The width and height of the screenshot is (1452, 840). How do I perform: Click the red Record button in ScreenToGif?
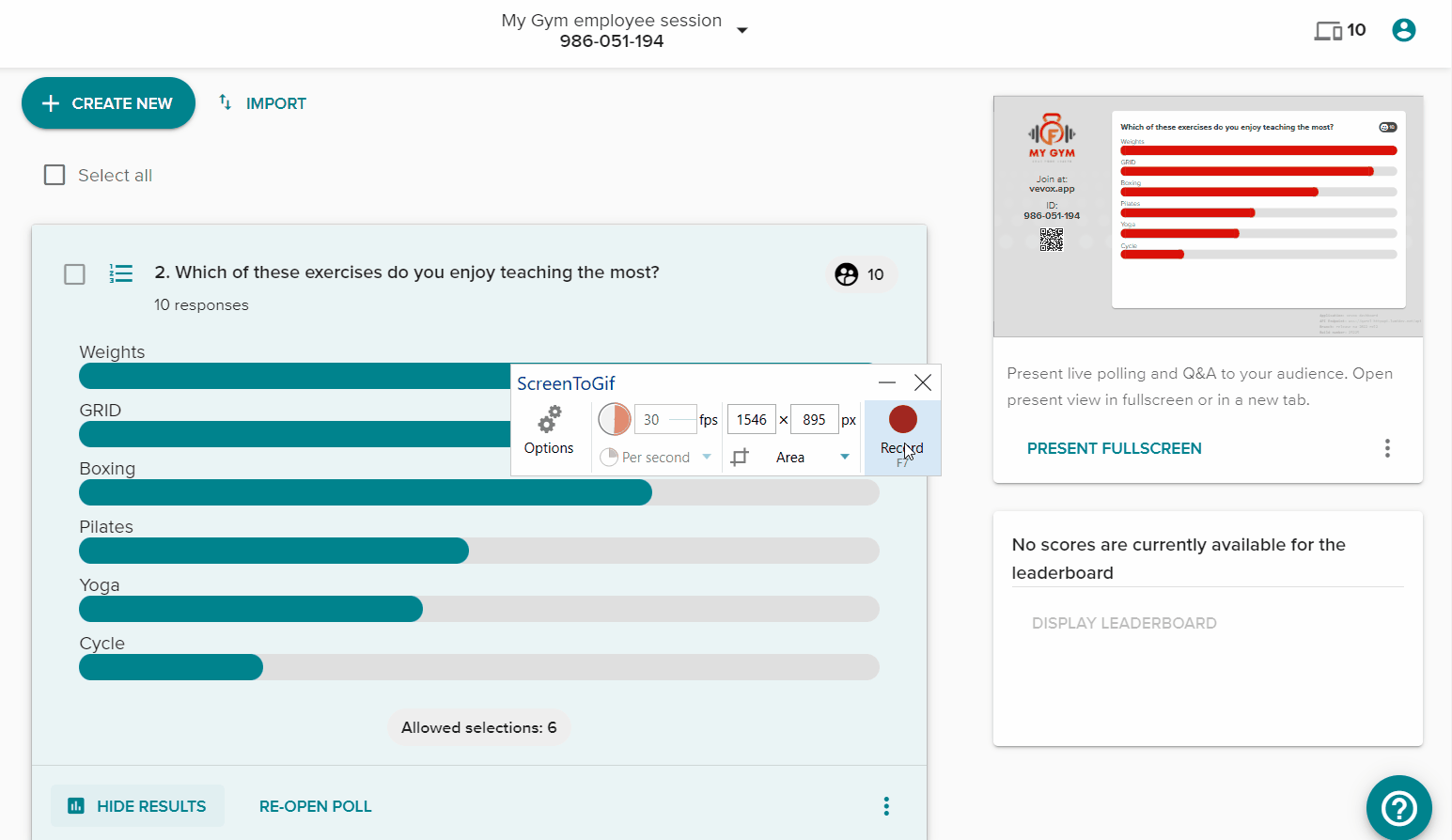click(x=902, y=419)
